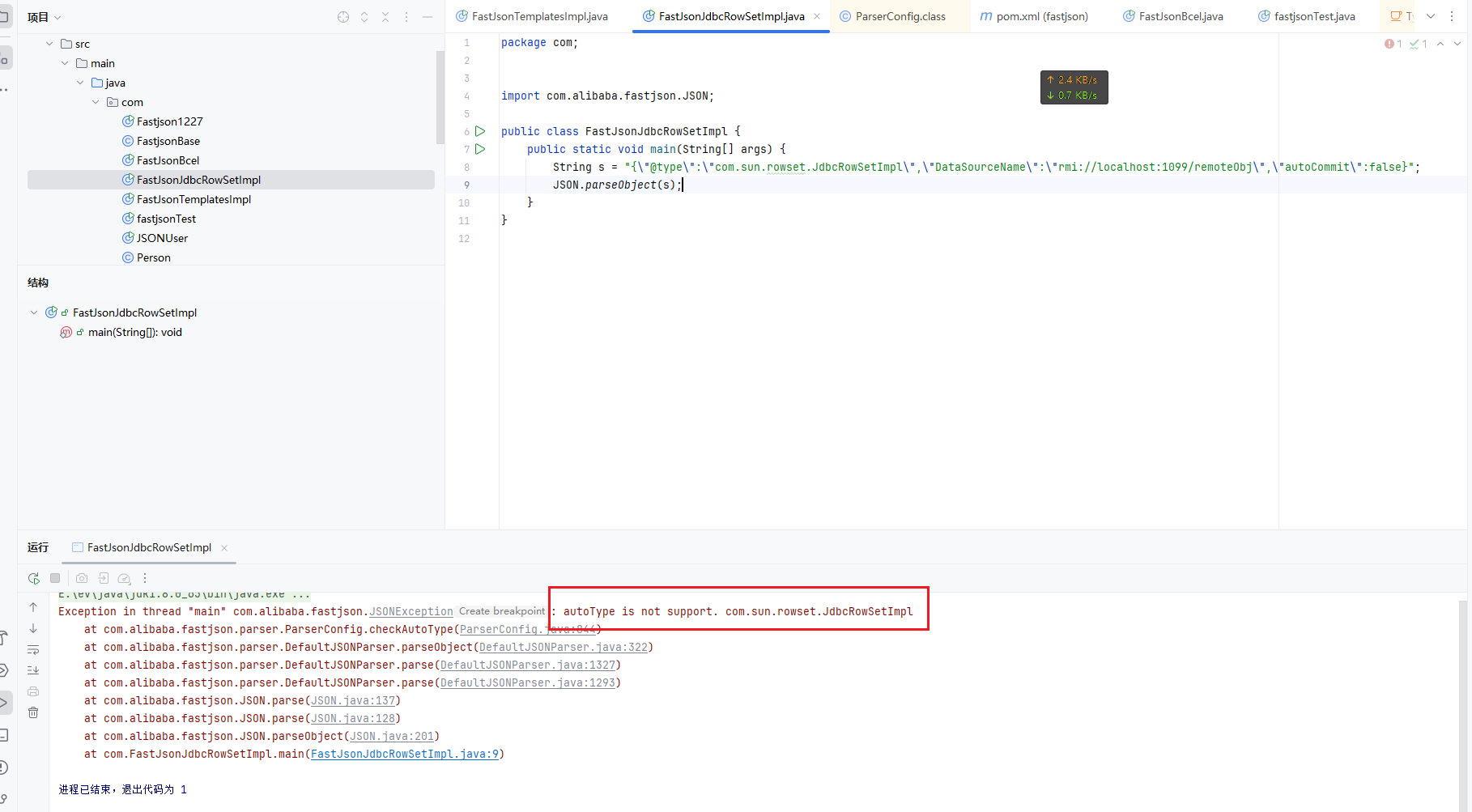Close the FastJsonJdbcRowSetImpl run tab
Image resolution: width=1472 pixels, height=812 pixels.
click(224, 548)
